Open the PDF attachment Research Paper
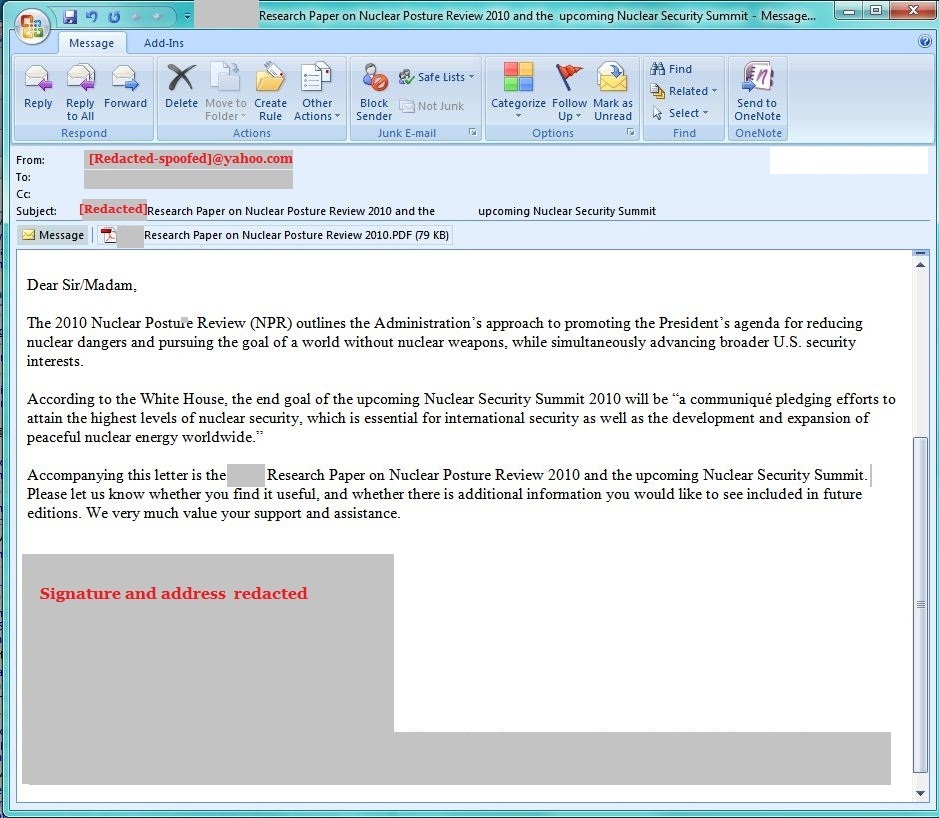The width and height of the screenshot is (939, 818). click(x=275, y=235)
